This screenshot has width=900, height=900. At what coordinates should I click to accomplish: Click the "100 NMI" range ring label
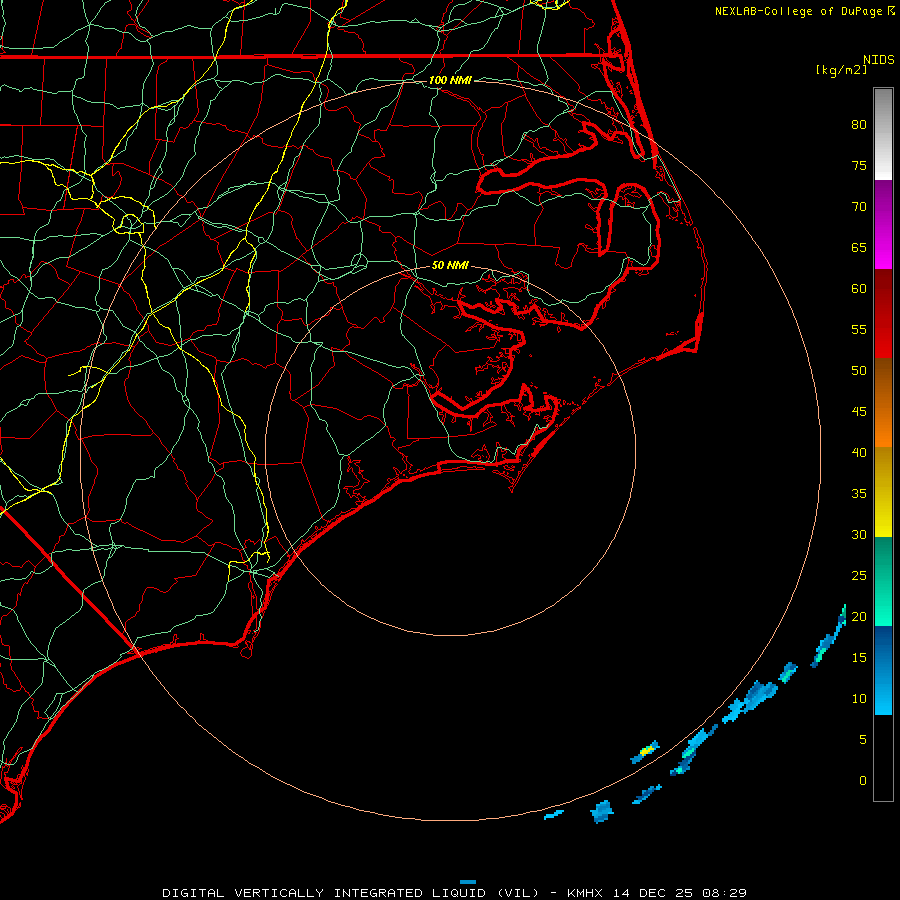pos(450,80)
